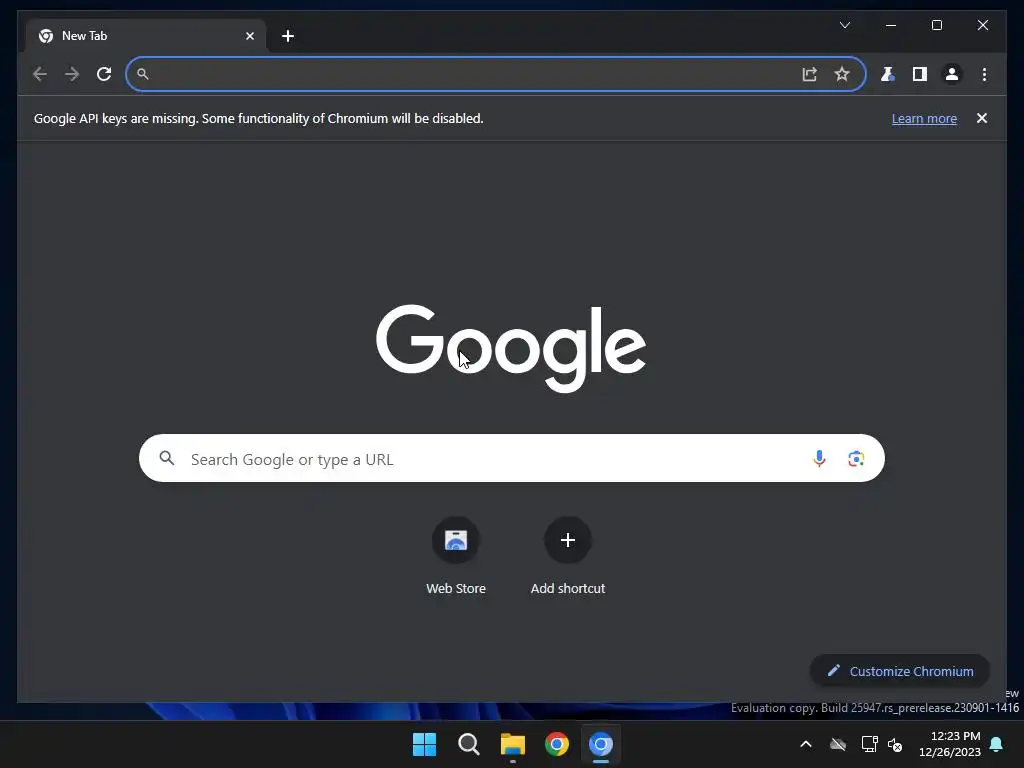Click magnifier icon in Google search box
Viewport: 1024px width, 768px height.
pyautogui.click(x=167, y=458)
